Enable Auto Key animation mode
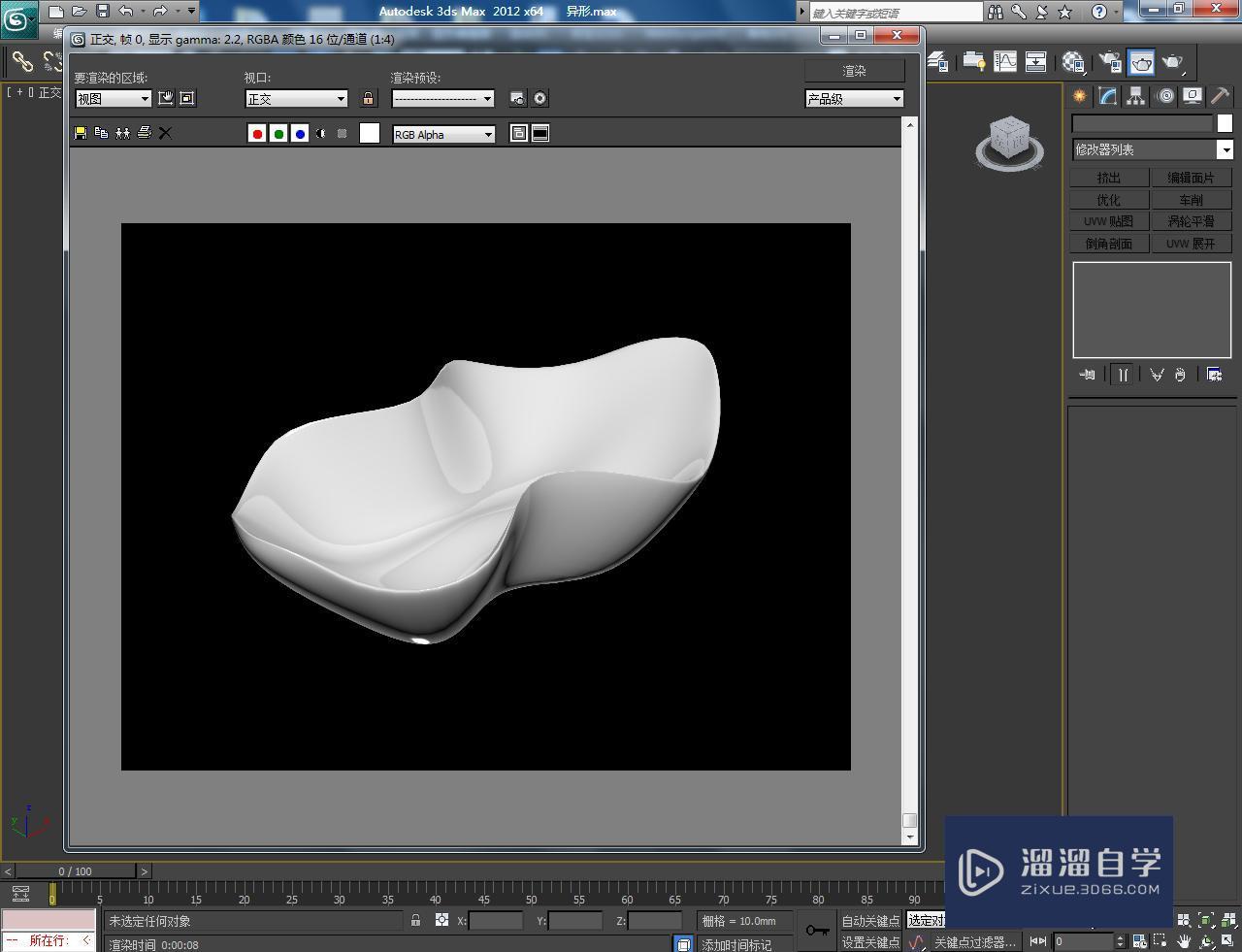 pos(870,920)
